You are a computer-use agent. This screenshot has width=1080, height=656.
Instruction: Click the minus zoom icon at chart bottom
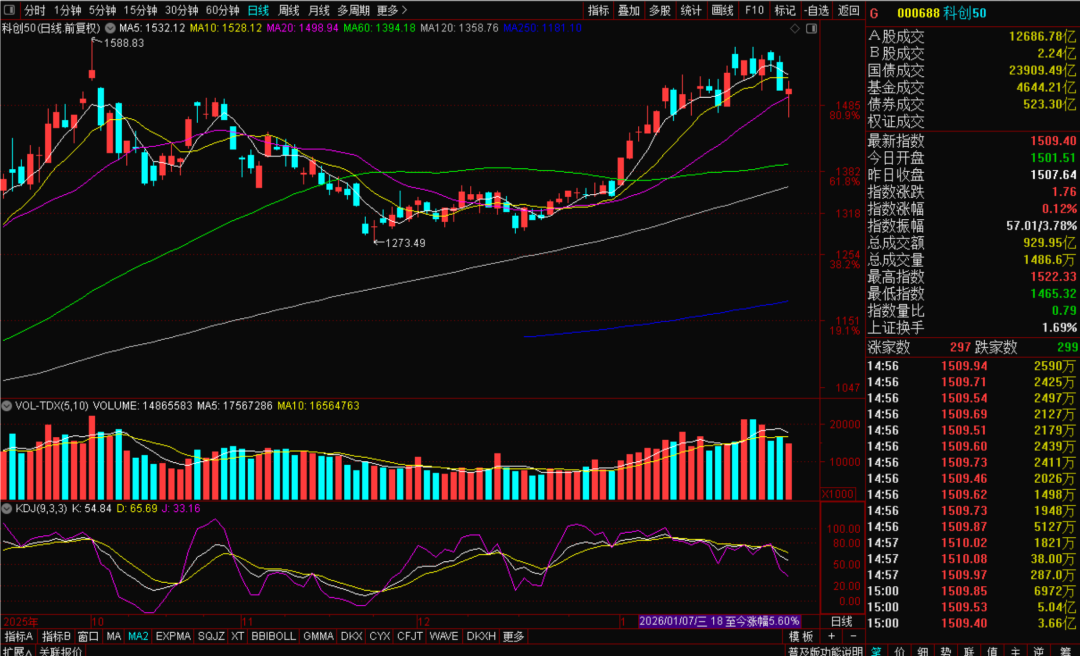pos(855,636)
